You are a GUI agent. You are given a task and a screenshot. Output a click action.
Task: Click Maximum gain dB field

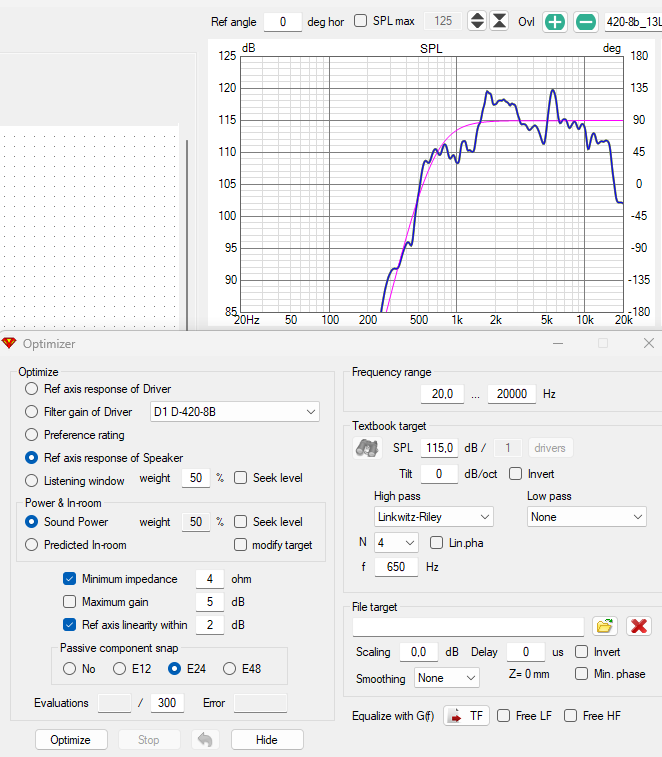(210, 602)
